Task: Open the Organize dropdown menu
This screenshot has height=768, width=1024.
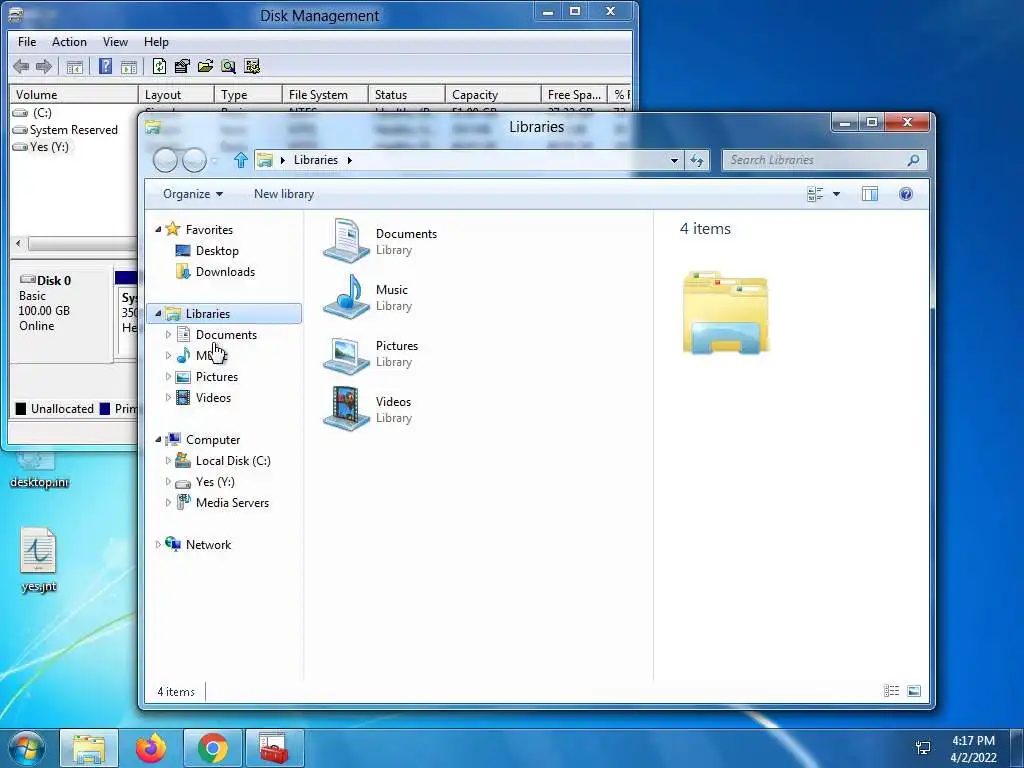Action: pos(193,194)
